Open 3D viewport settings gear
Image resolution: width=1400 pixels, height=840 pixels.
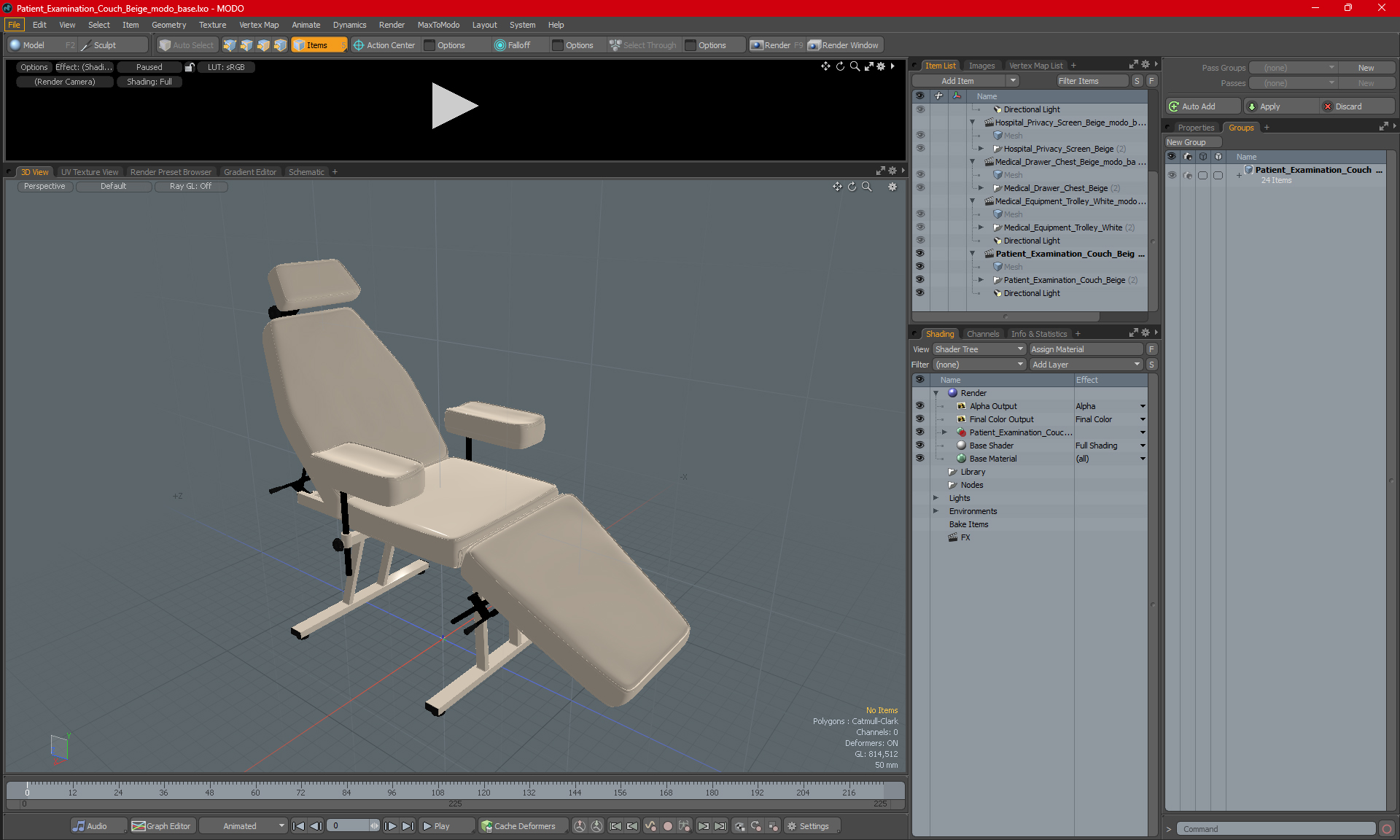(x=892, y=187)
